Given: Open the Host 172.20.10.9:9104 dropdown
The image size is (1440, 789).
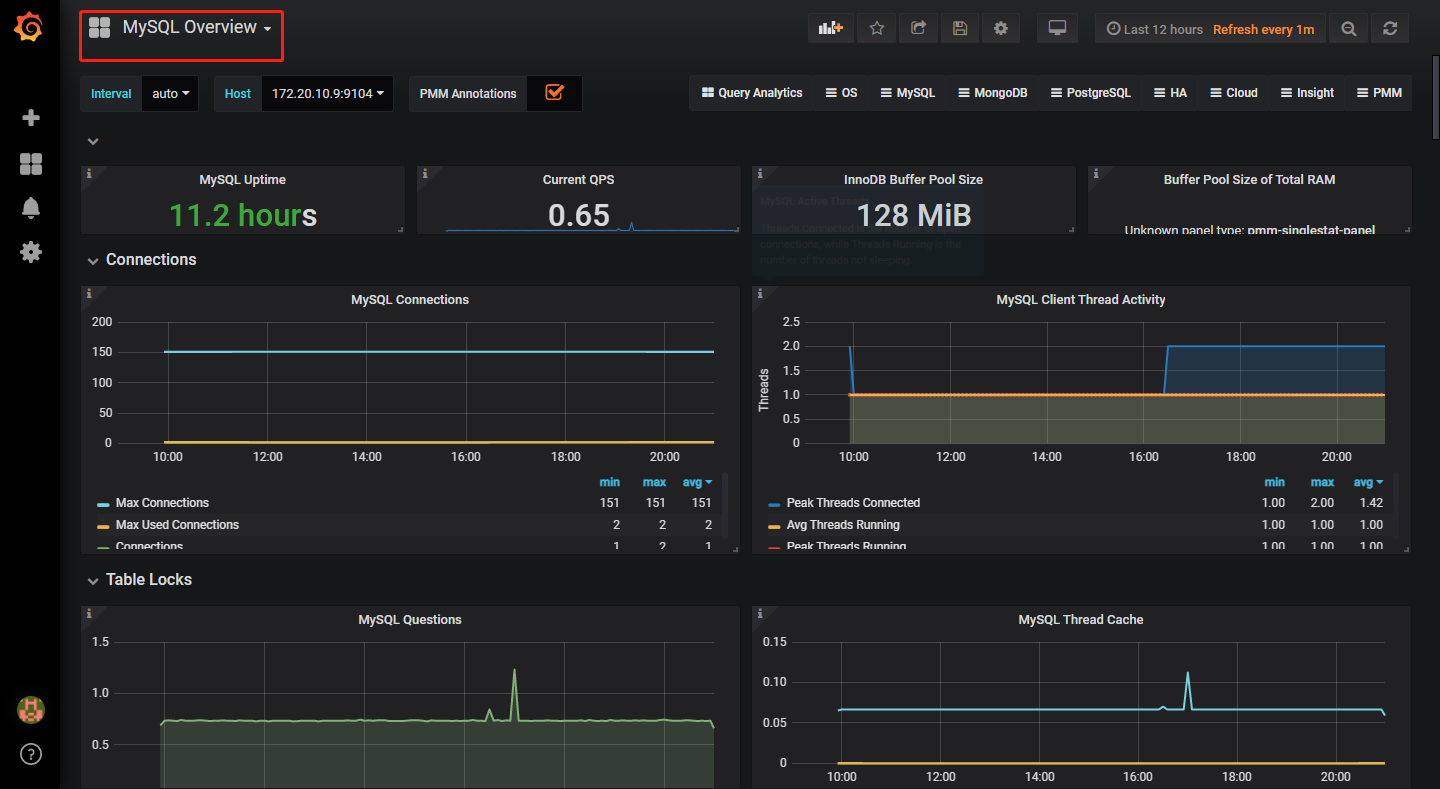Looking at the screenshot, I should click(327, 94).
